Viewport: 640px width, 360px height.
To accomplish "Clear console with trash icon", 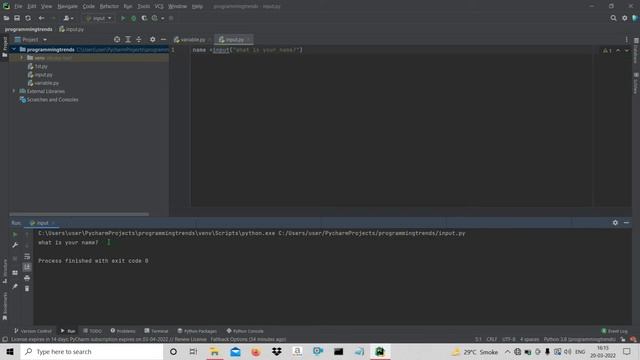I will pyautogui.click(x=27, y=289).
